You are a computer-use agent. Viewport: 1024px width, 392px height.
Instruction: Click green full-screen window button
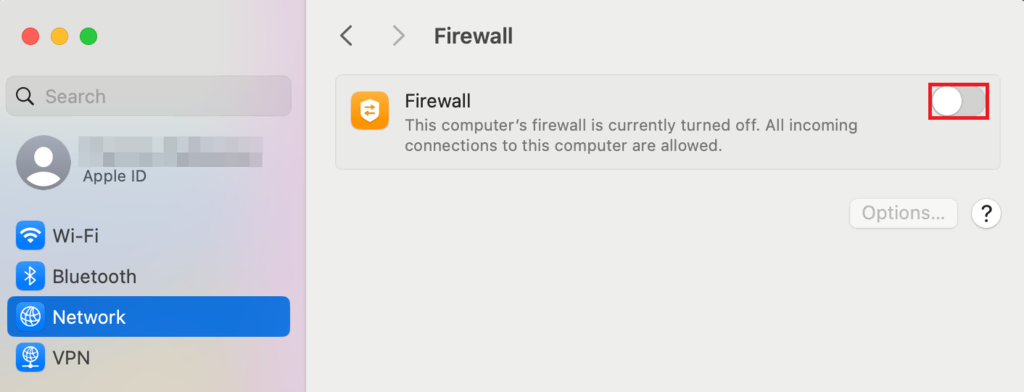[88, 36]
